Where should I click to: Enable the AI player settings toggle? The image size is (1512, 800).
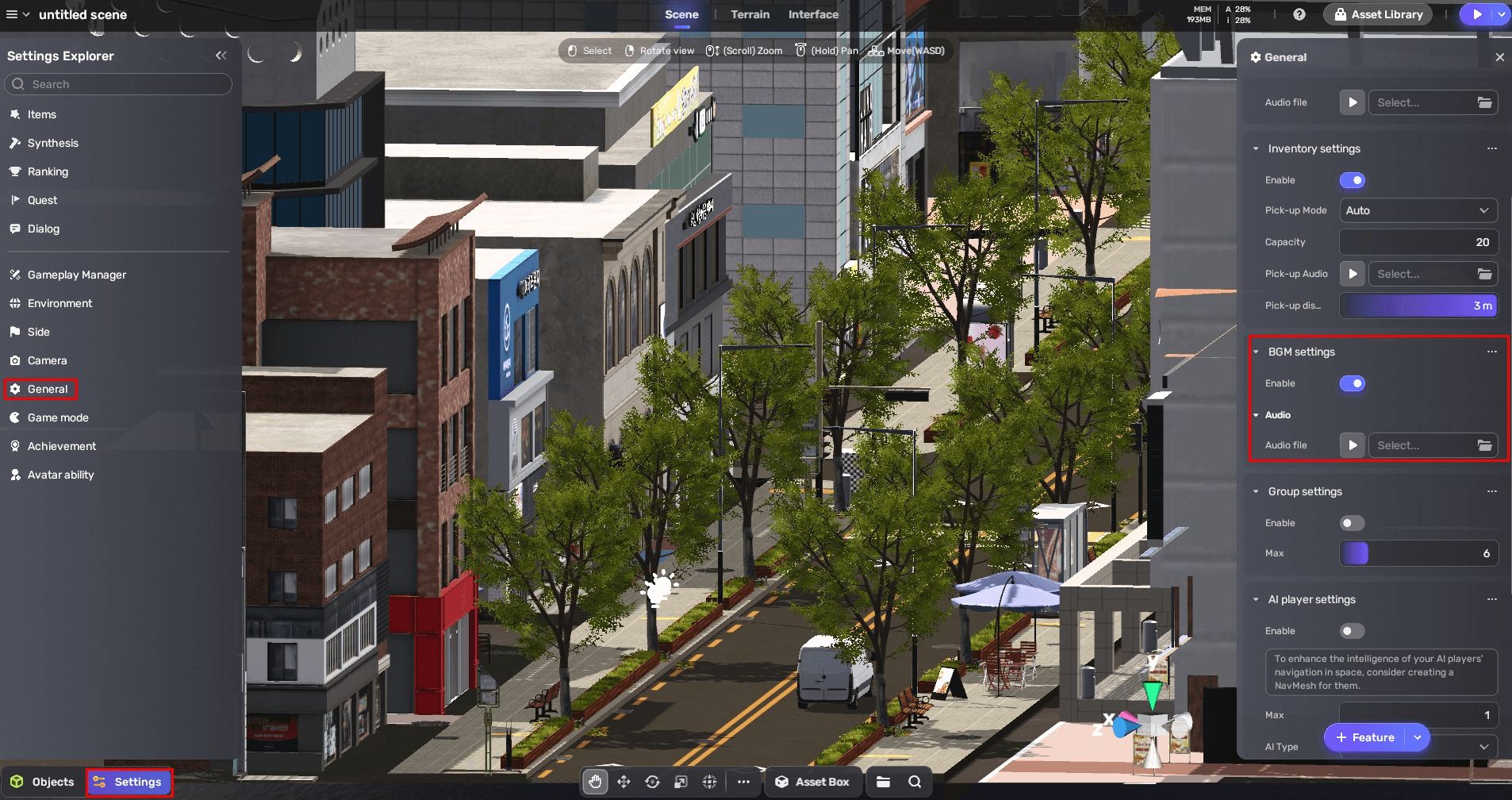tap(1352, 631)
